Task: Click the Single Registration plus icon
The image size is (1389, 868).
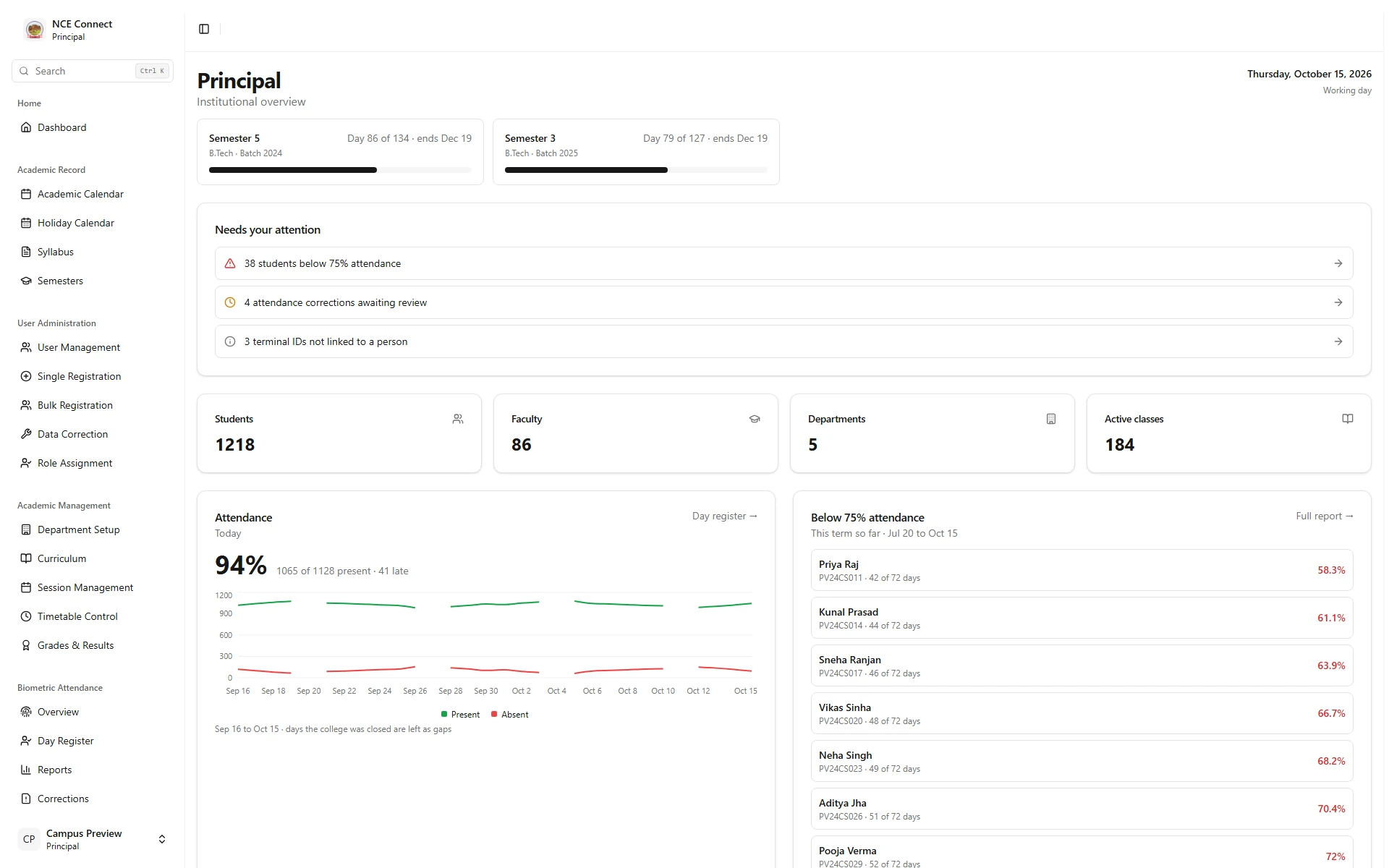Action: click(26, 376)
